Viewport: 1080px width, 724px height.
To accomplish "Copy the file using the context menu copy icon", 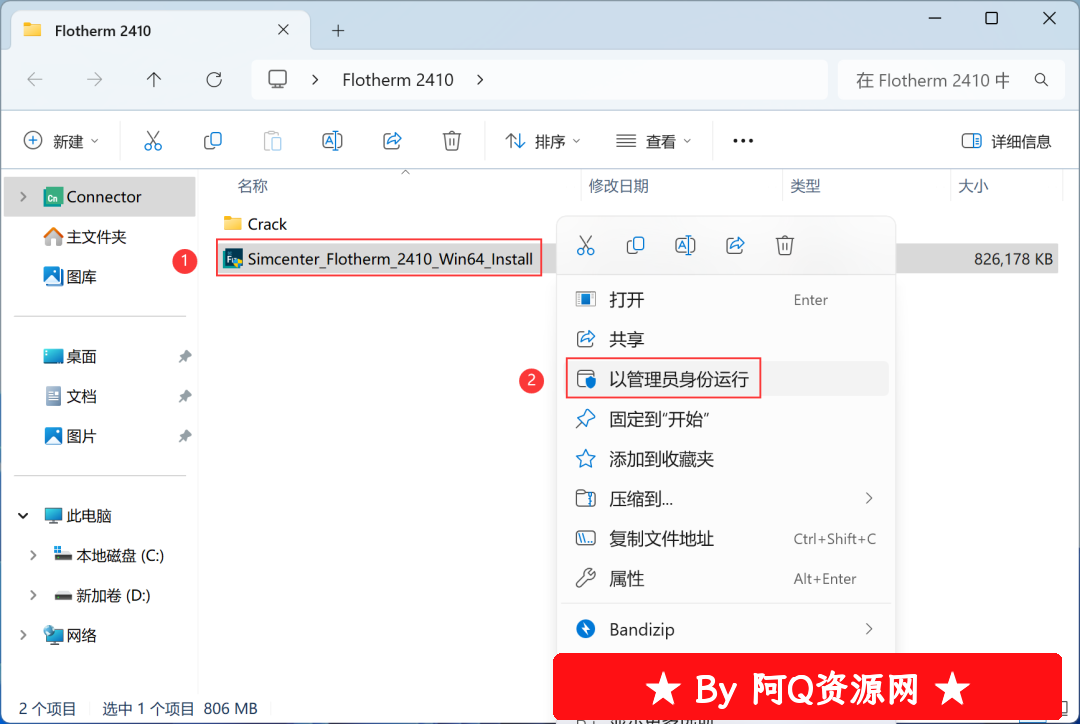I will click(x=635, y=245).
